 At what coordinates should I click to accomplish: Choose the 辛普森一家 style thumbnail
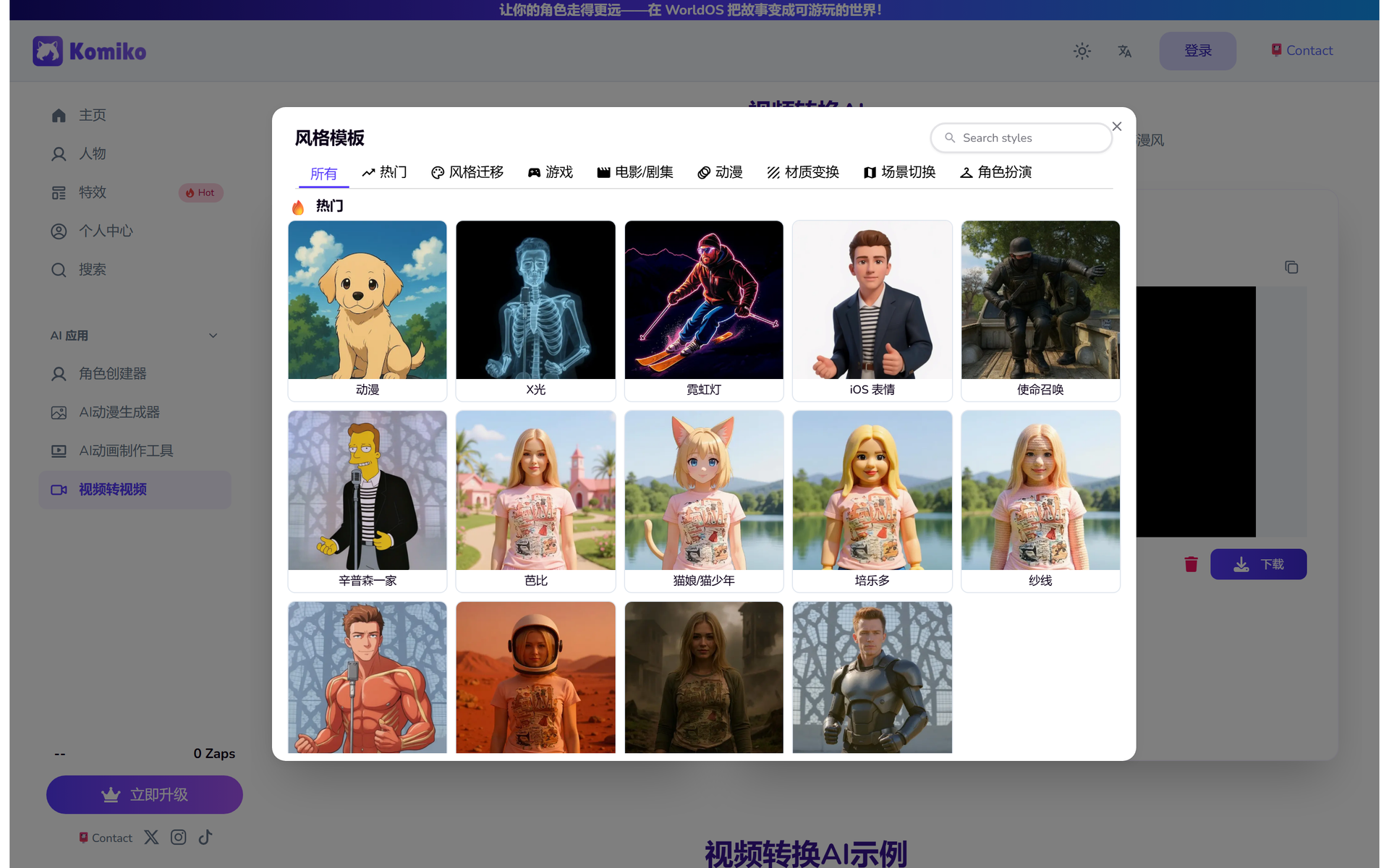[368, 501]
